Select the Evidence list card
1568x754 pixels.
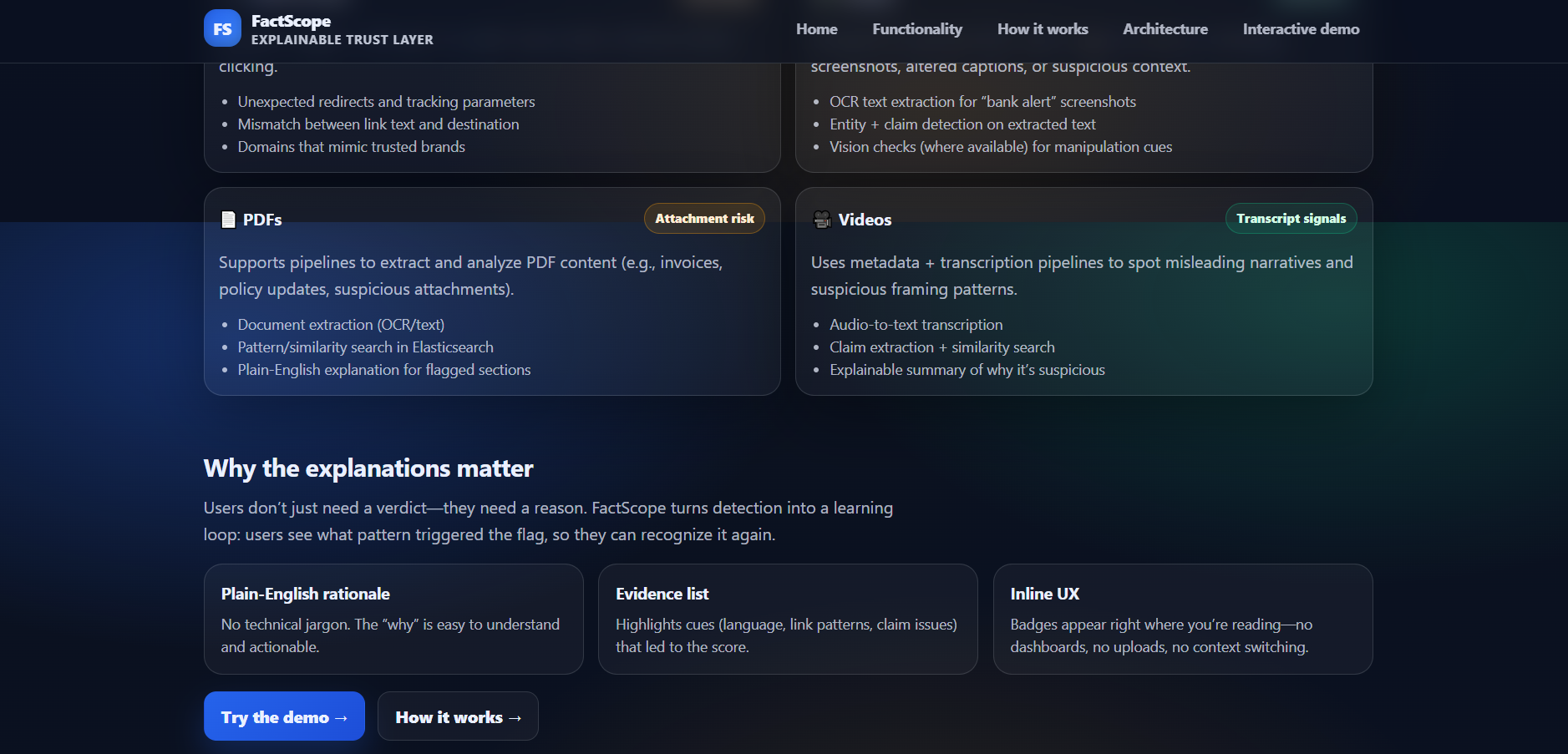787,619
